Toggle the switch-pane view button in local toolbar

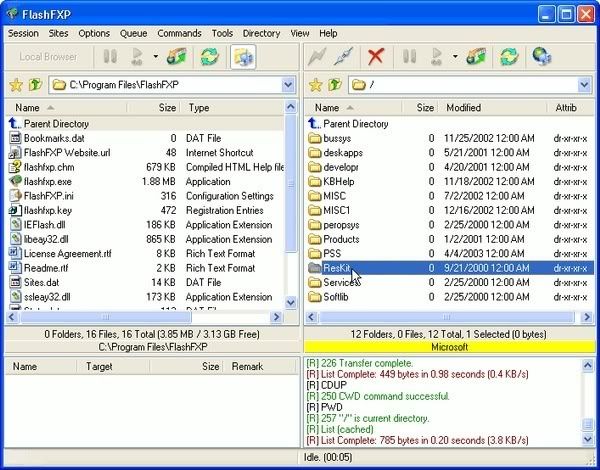[x=243, y=57]
